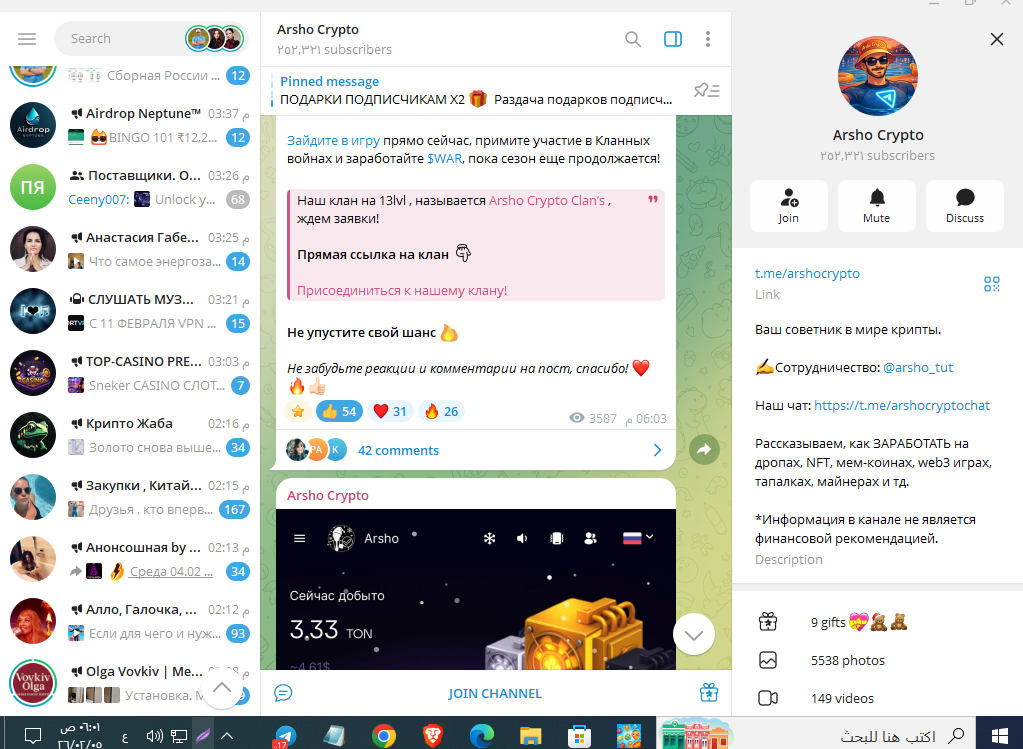Image resolution: width=1023 pixels, height=749 pixels.
Task: Open the Olga Vovkiv channel
Action: [130, 683]
